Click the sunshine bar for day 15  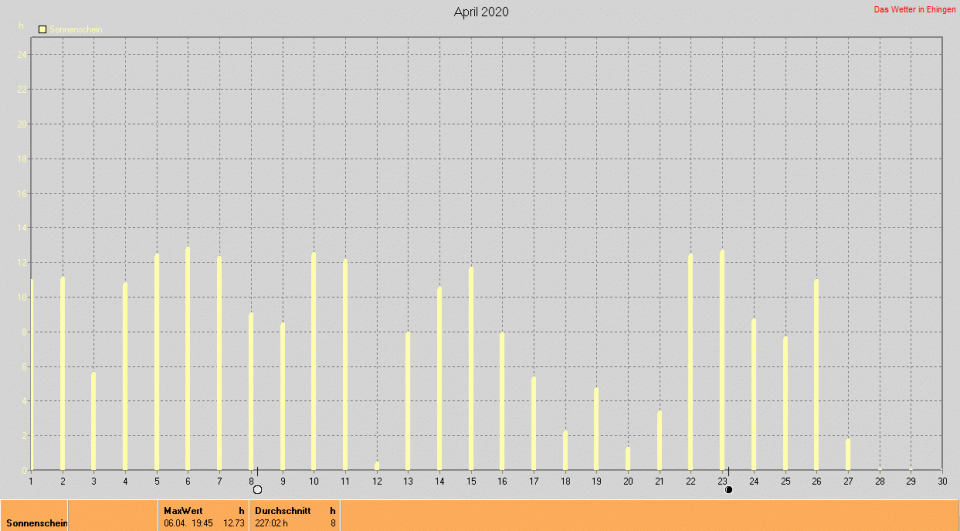click(471, 368)
